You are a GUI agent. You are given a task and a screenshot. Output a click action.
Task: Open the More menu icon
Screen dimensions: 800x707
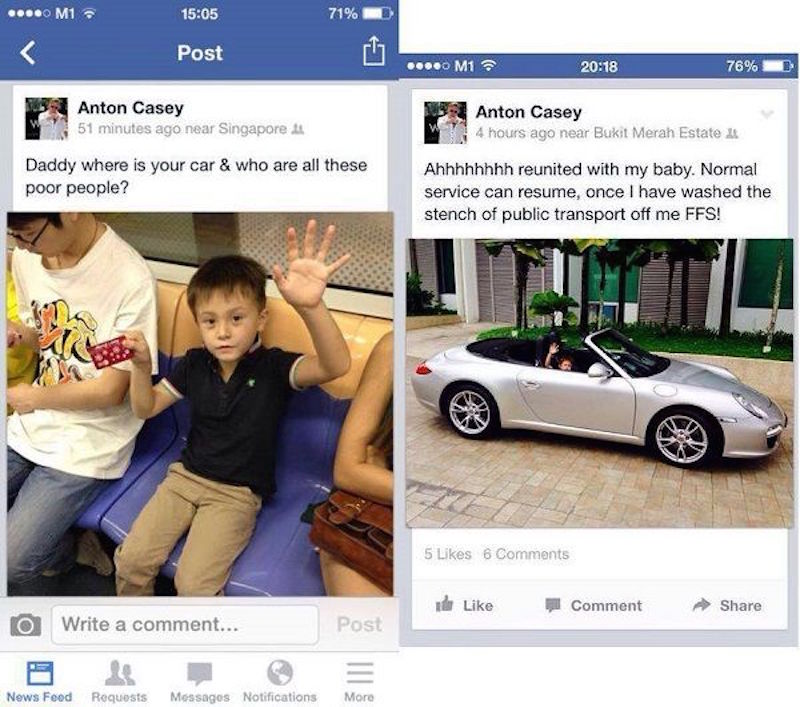pos(360,672)
